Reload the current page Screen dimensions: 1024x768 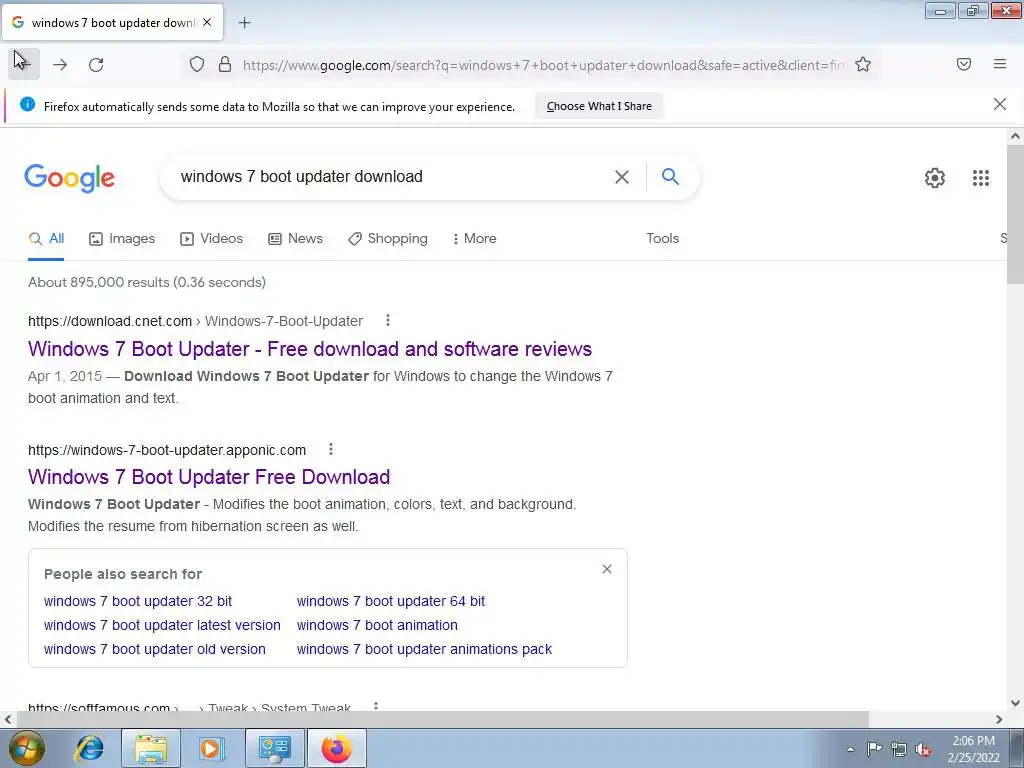96,64
